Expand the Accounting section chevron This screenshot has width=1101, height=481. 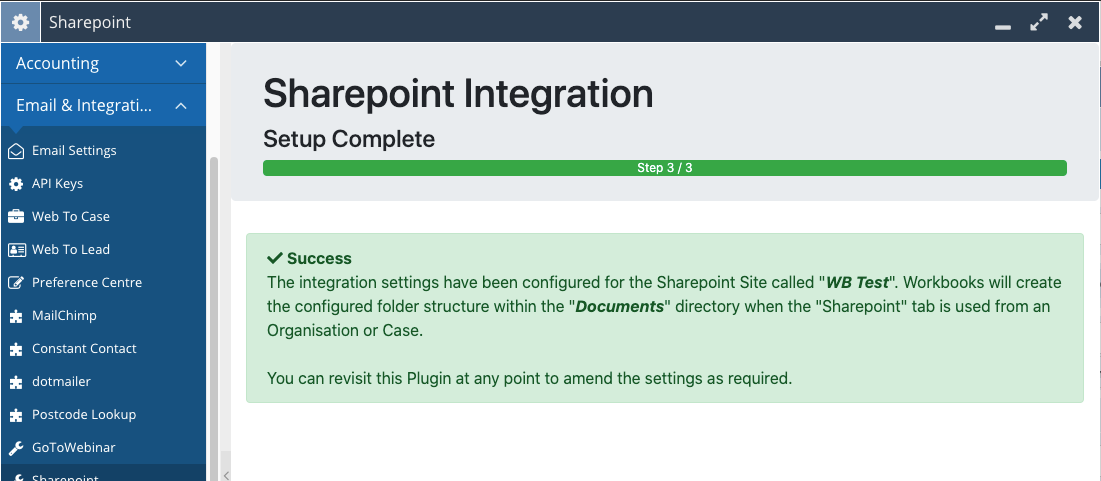181,64
